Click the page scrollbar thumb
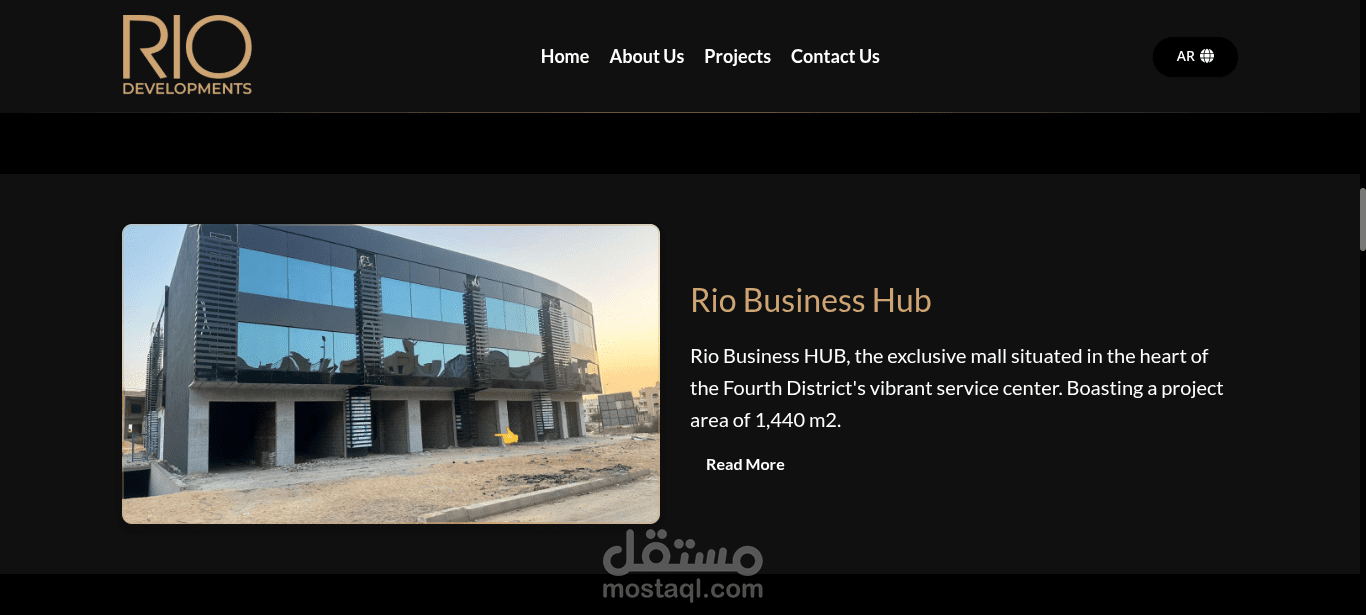The width and height of the screenshot is (1366, 615). 1362,219
